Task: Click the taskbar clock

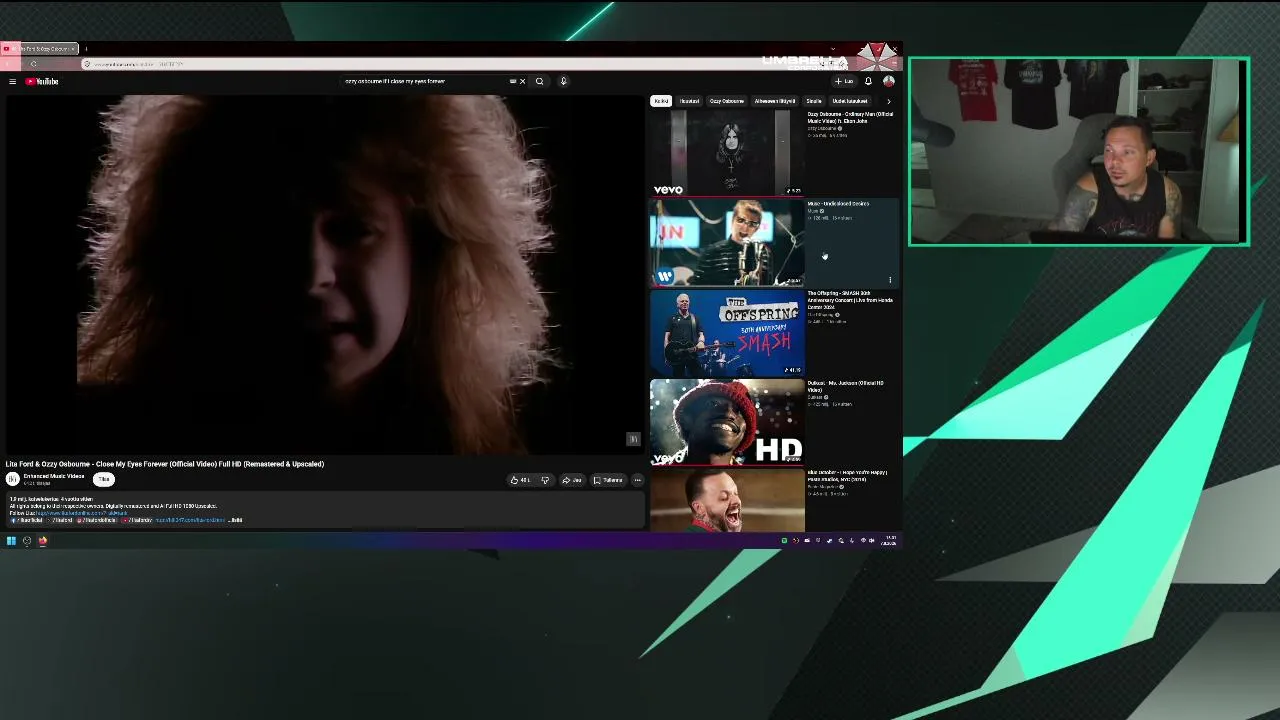Action: click(x=888, y=541)
